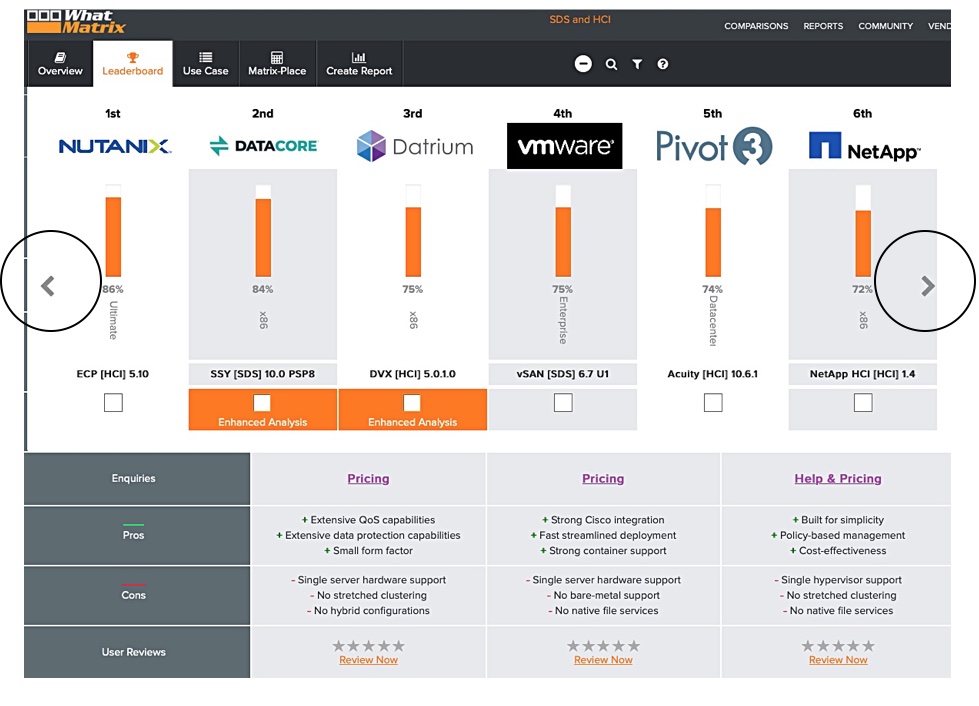979x706 pixels.
Task: Click the middle column Pricing link
Action: (x=603, y=479)
